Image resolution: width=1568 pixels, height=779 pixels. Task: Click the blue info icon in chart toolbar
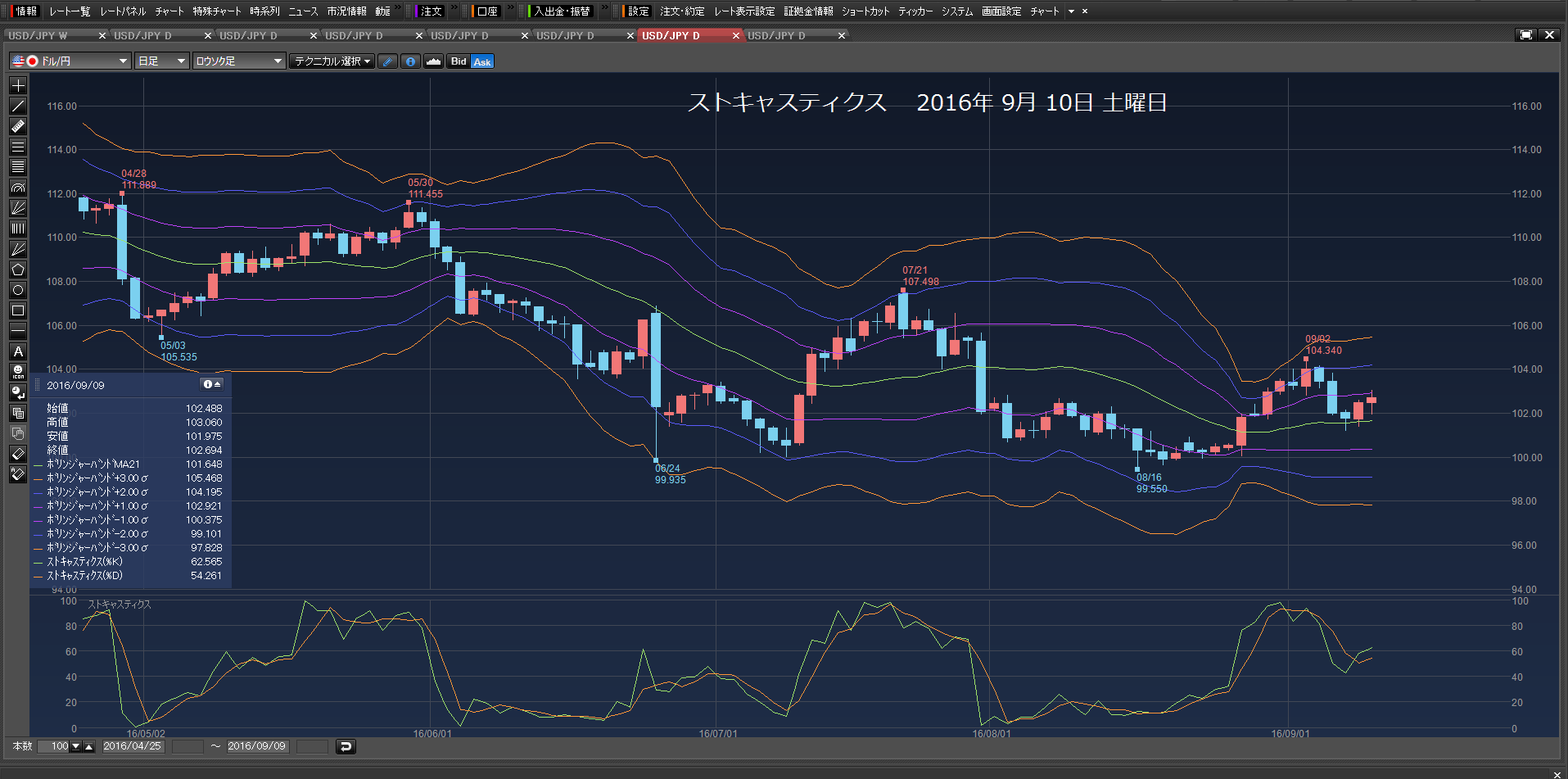click(x=410, y=61)
